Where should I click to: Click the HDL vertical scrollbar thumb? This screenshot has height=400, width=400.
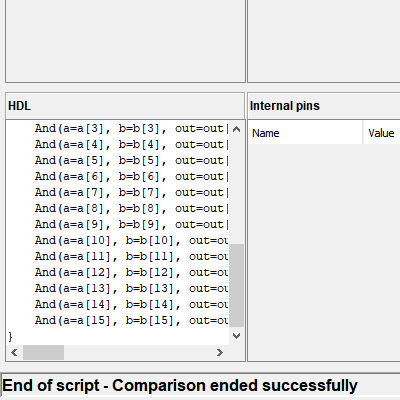236,285
